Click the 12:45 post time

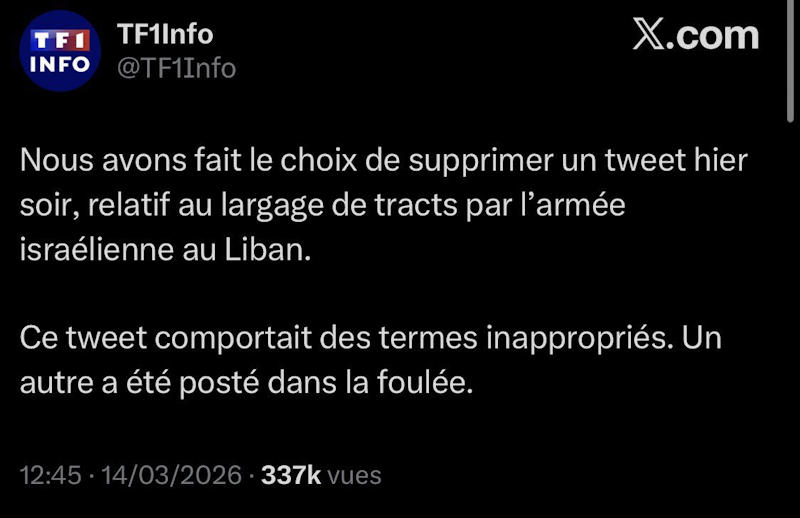coord(51,475)
